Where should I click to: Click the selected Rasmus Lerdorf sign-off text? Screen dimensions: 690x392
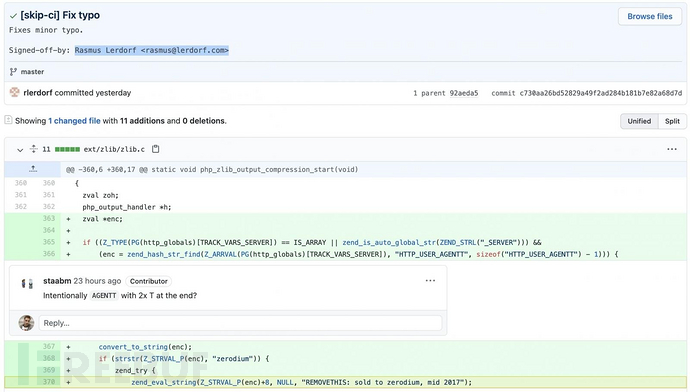click(x=151, y=50)
